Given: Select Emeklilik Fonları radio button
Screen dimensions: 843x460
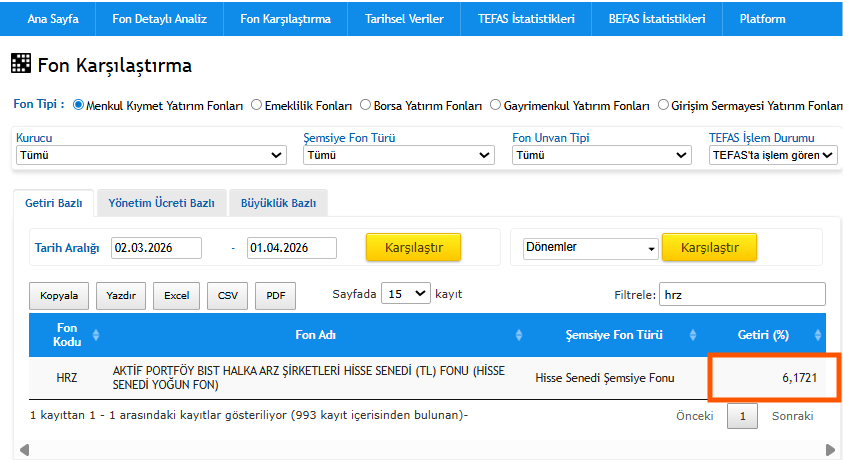Looking at the screenshot, I should tap(256, 105).
